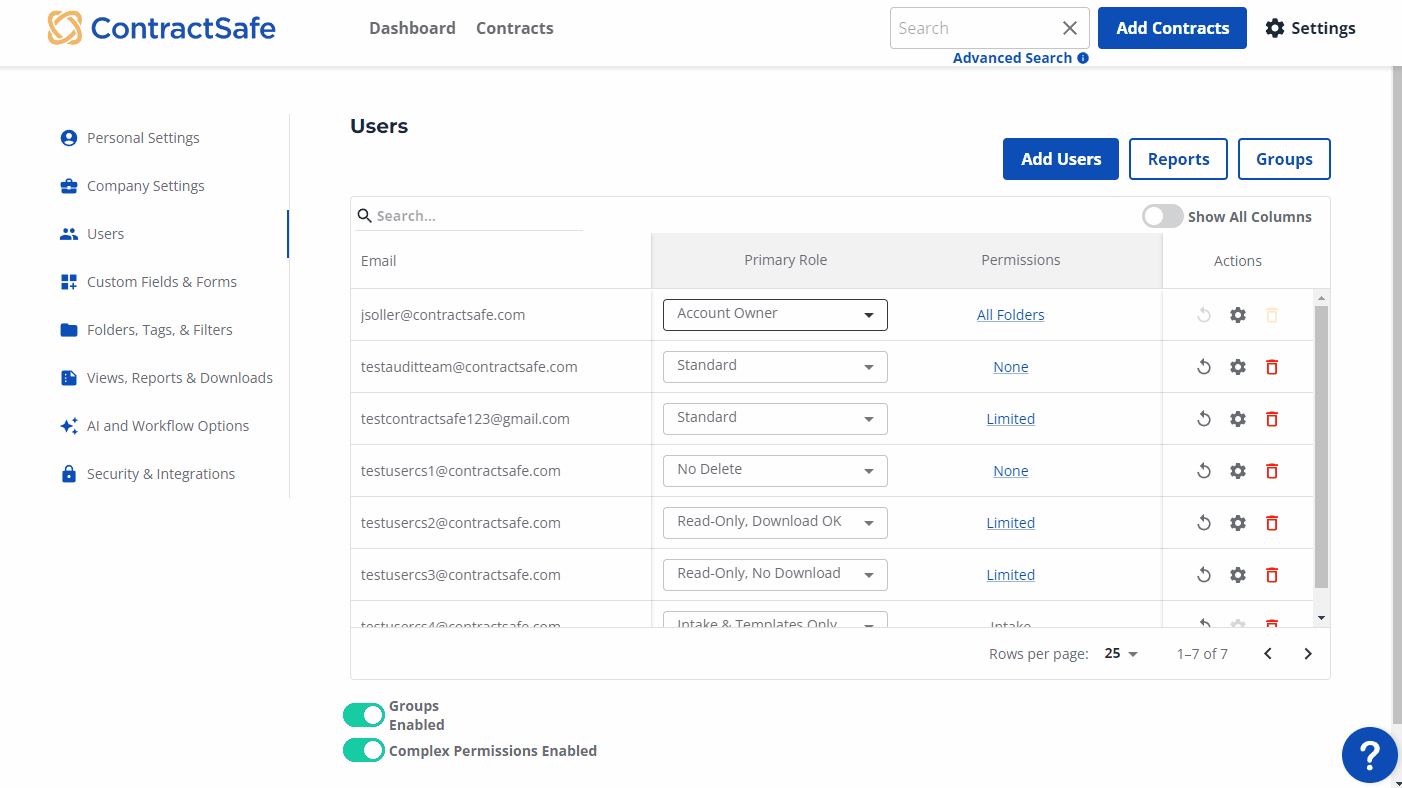Click the Advanced Search info icon

[1082, 58]
